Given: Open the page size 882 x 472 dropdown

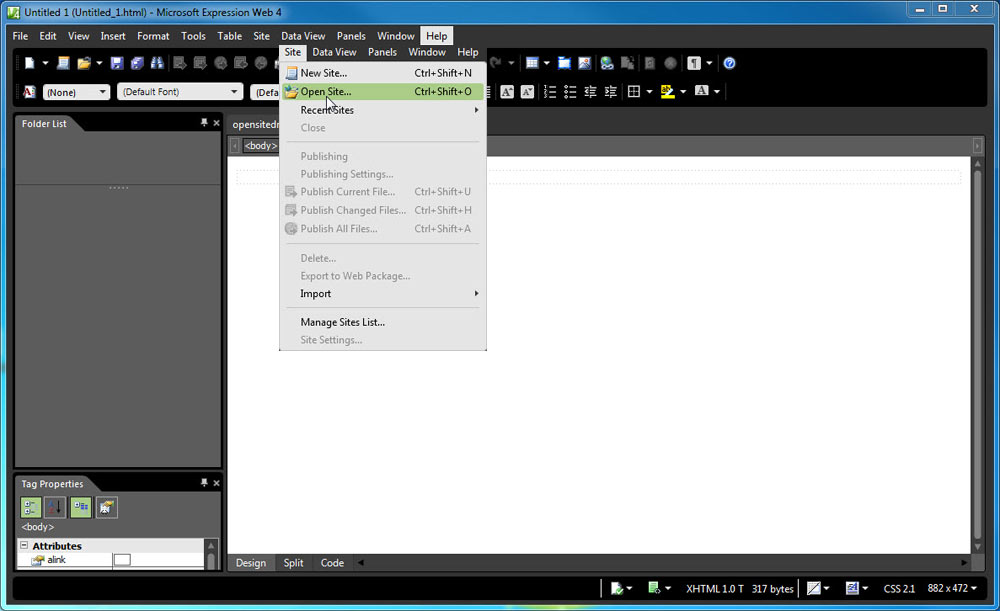Looking at the screenshot, I should [952, 588].
